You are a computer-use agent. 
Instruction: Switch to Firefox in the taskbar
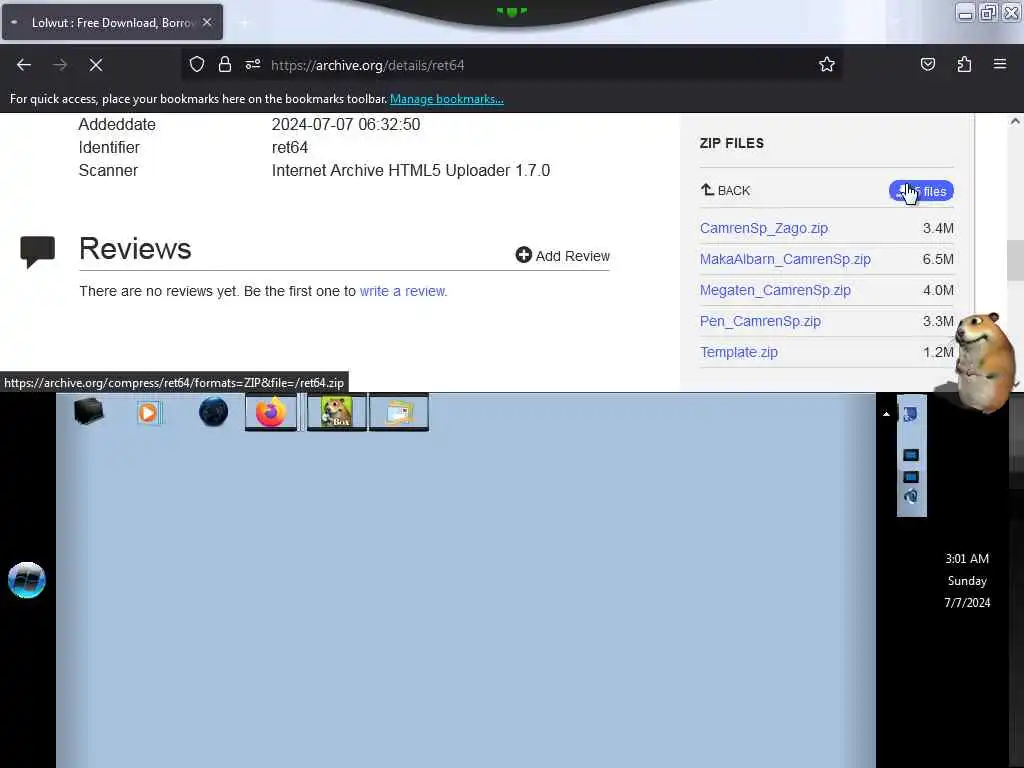[x=271, y=412]
